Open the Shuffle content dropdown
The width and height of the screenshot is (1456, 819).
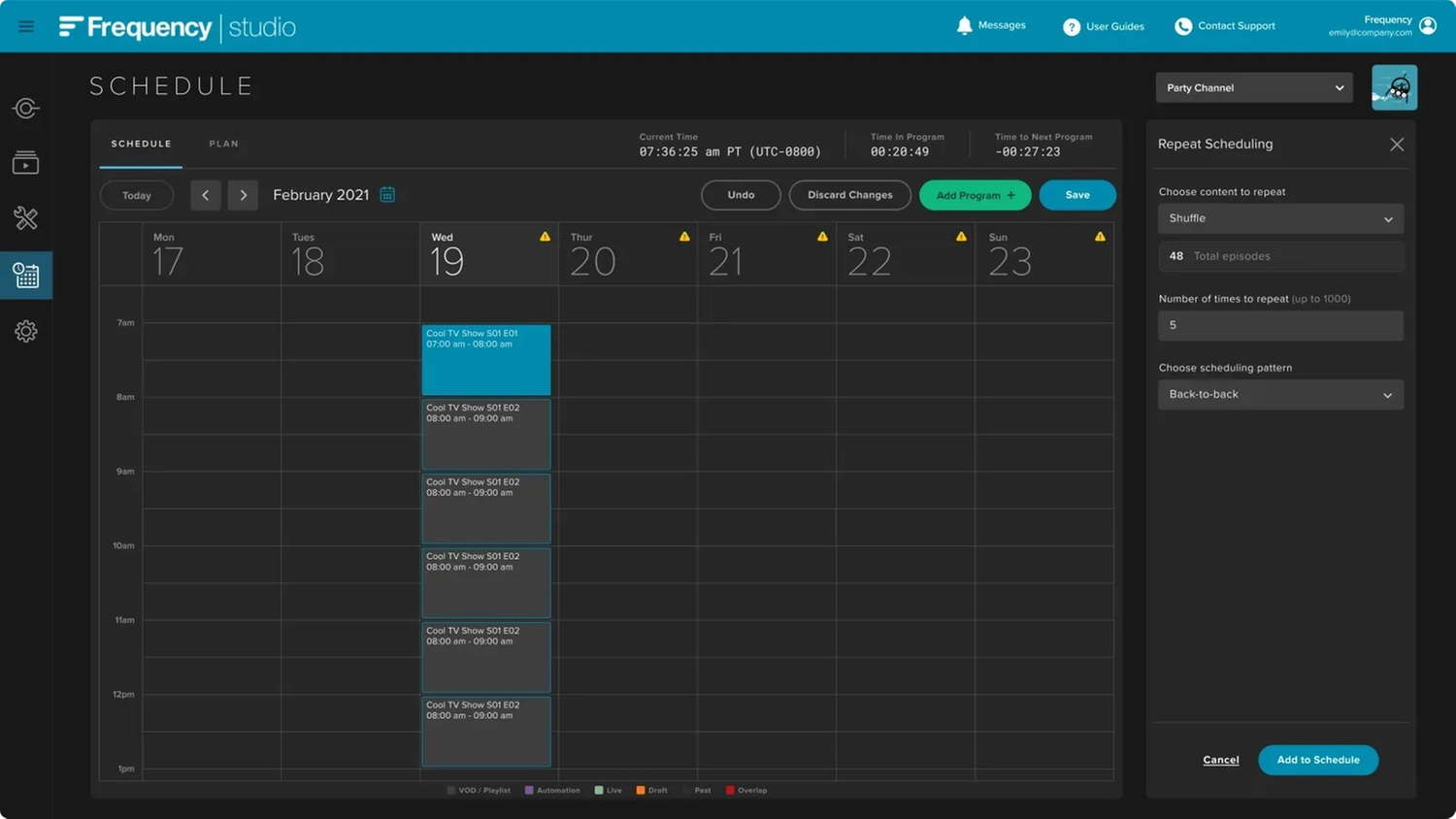[1280, 219]
